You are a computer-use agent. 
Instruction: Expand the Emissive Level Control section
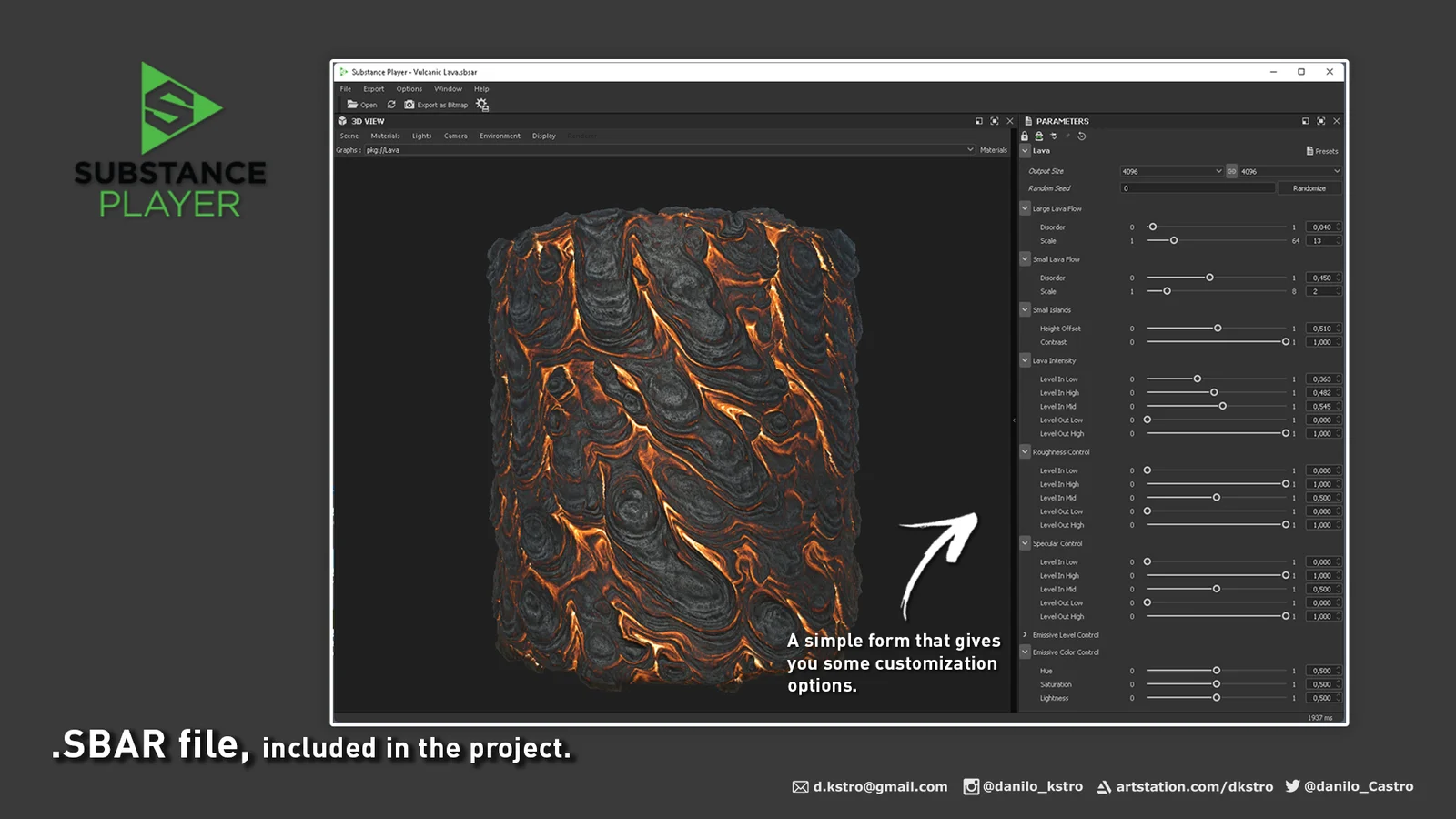(1025, 634)
